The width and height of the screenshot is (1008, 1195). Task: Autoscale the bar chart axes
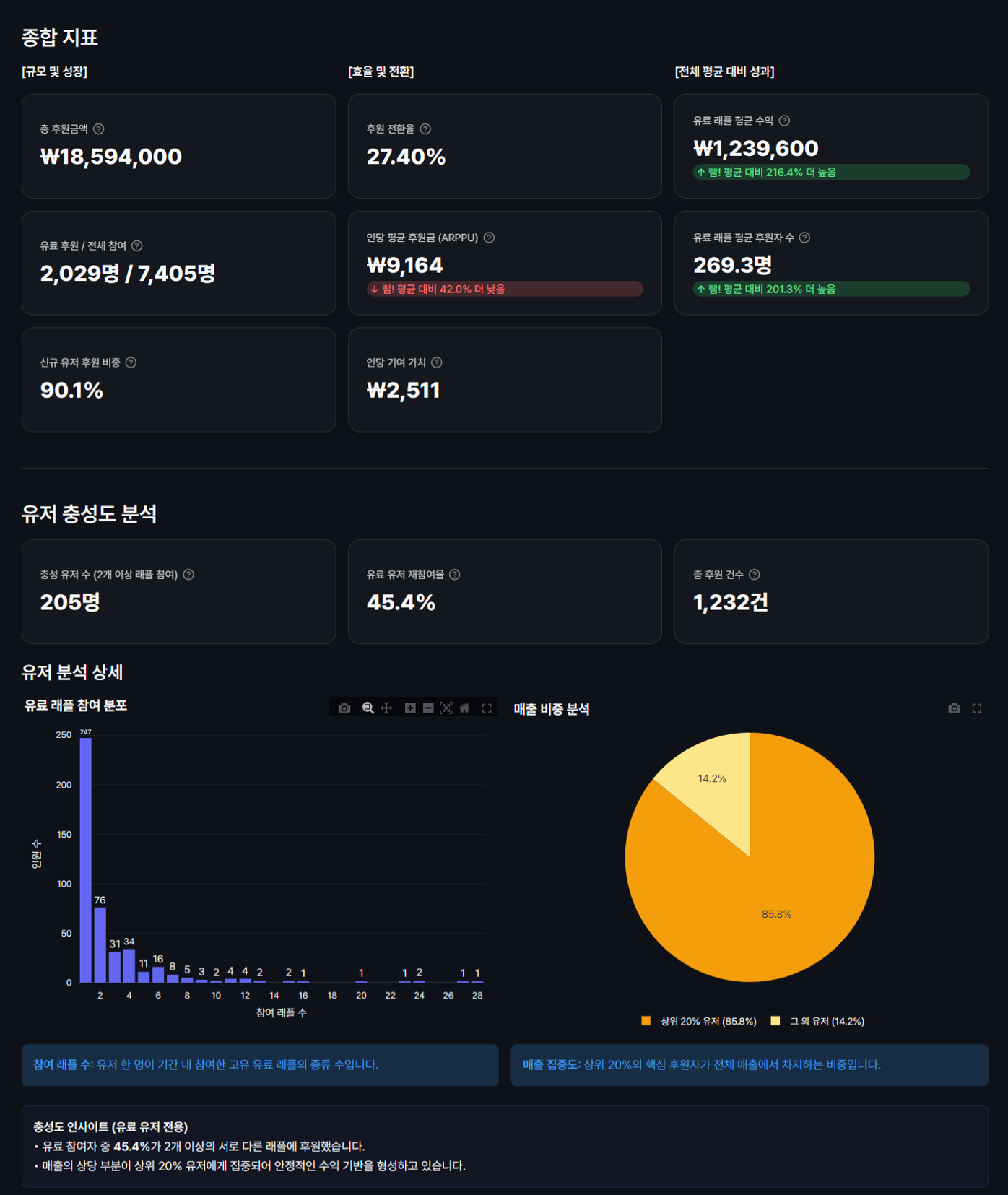click(446, 708)
